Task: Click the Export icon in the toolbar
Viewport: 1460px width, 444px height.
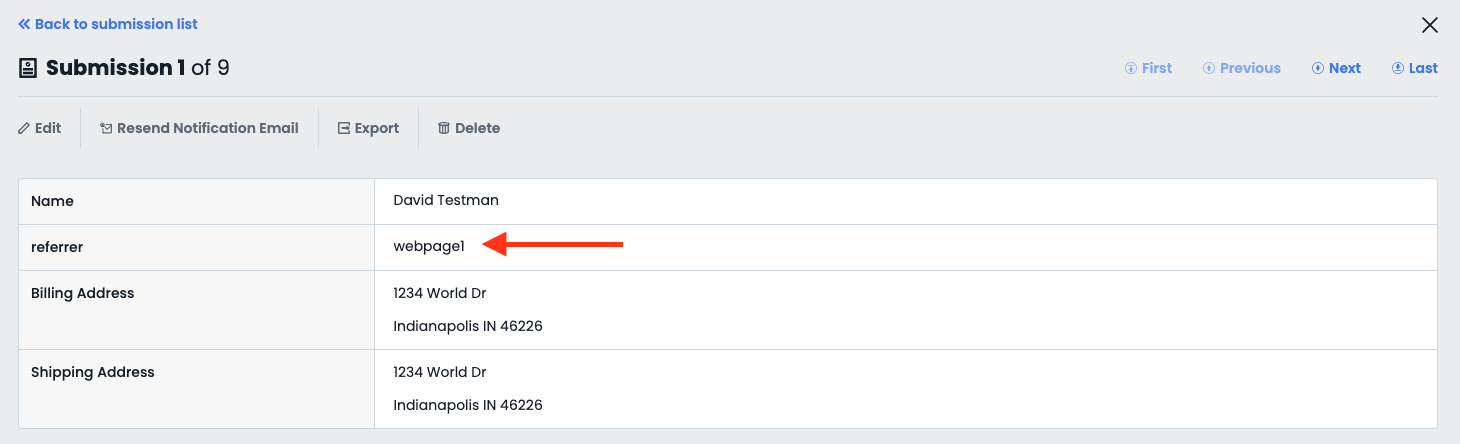Action: pos(344,128)
